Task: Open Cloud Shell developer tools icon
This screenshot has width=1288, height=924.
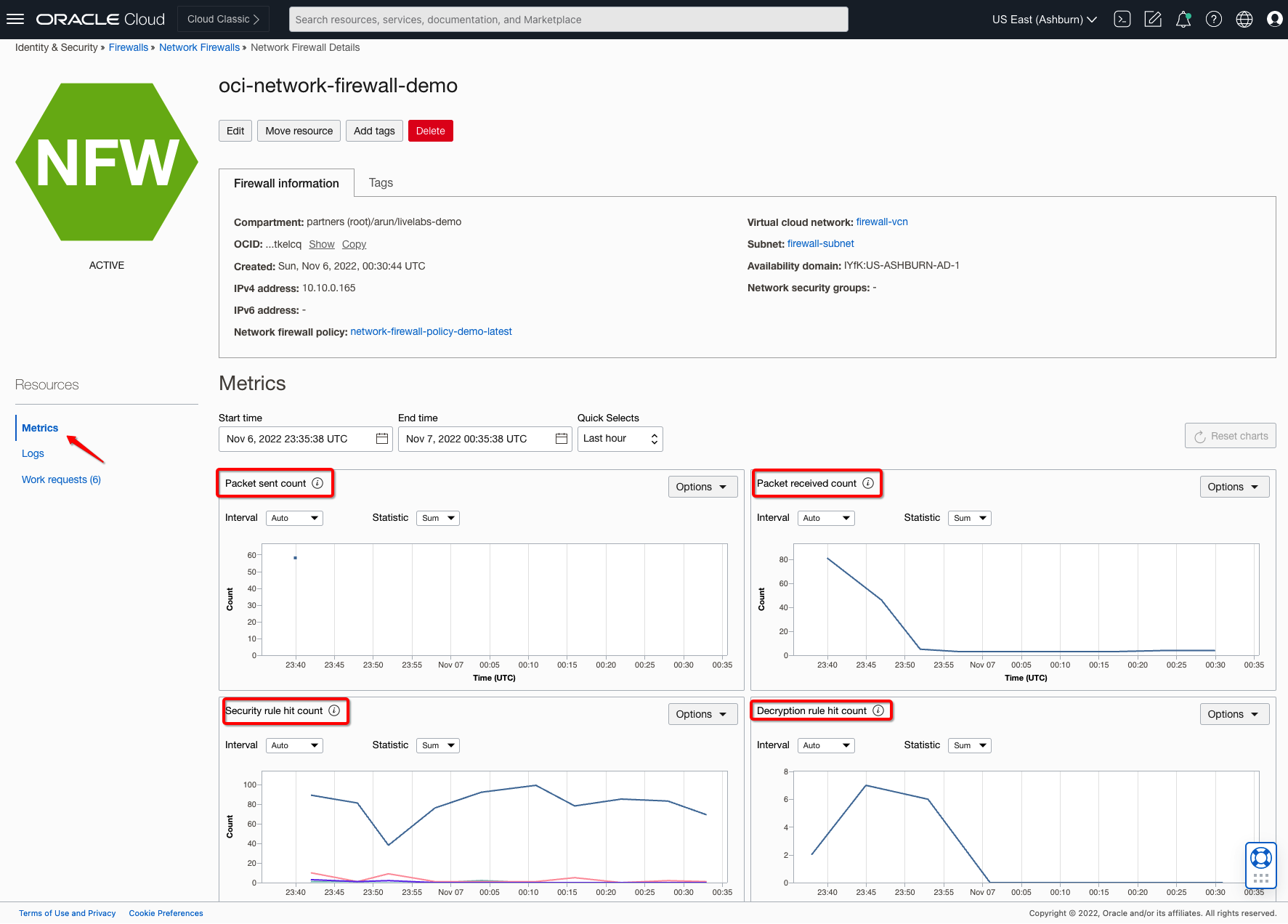Action: click(1122, 20)
